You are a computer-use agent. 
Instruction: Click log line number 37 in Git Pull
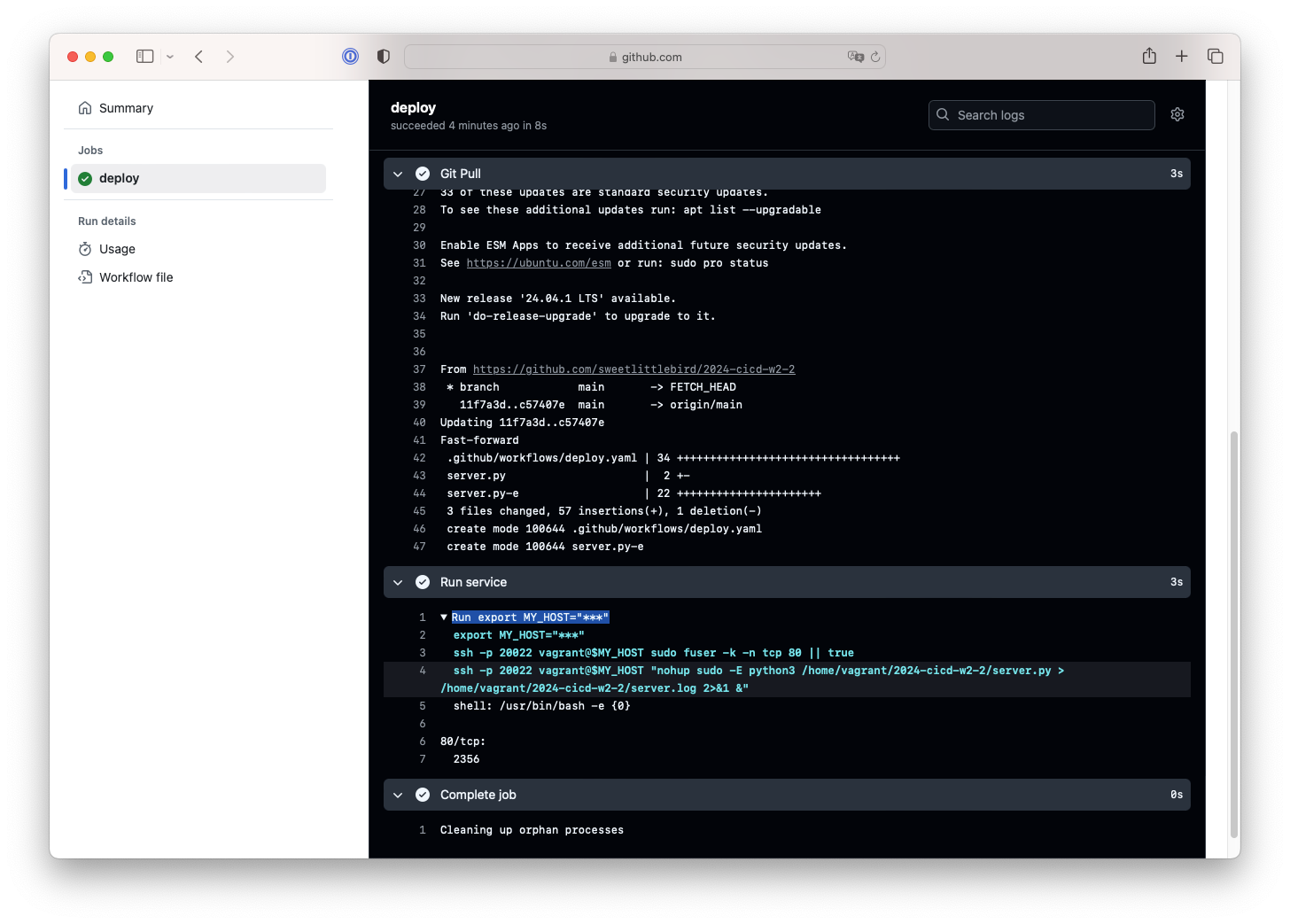419,369
